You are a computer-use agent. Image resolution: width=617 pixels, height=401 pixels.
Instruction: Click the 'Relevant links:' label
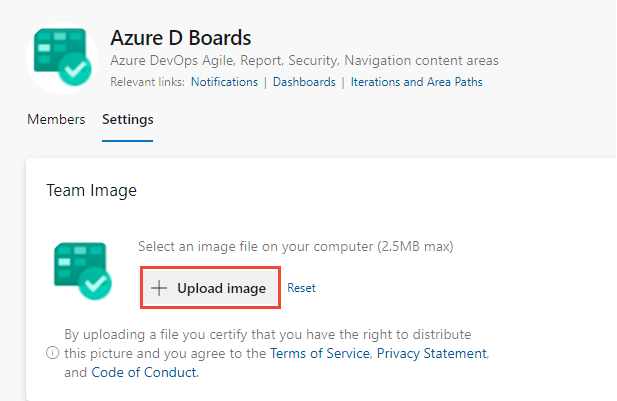point(148,82)
